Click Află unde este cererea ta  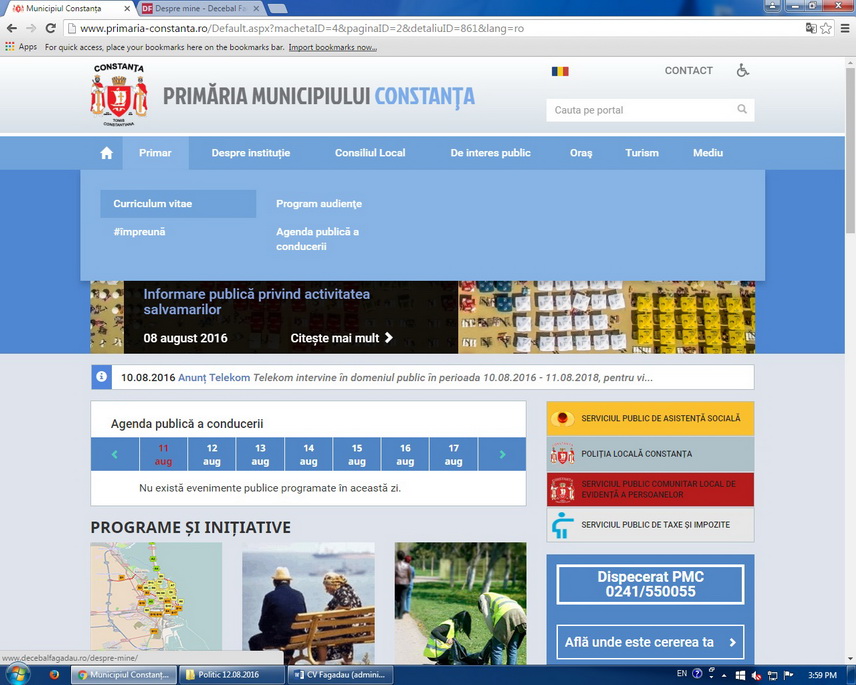tap(650, 643)
